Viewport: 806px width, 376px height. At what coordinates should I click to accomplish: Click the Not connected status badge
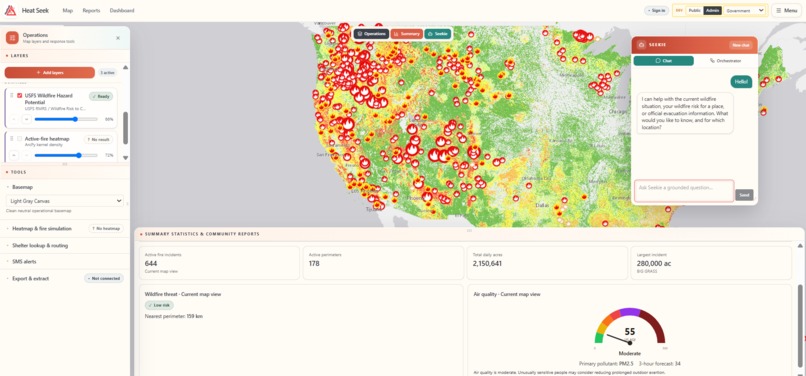[x=104, y=278]
